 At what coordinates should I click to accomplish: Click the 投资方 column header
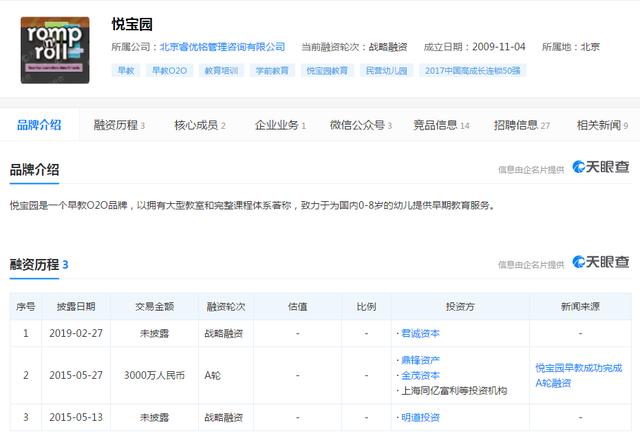click(x=460, y=307)
